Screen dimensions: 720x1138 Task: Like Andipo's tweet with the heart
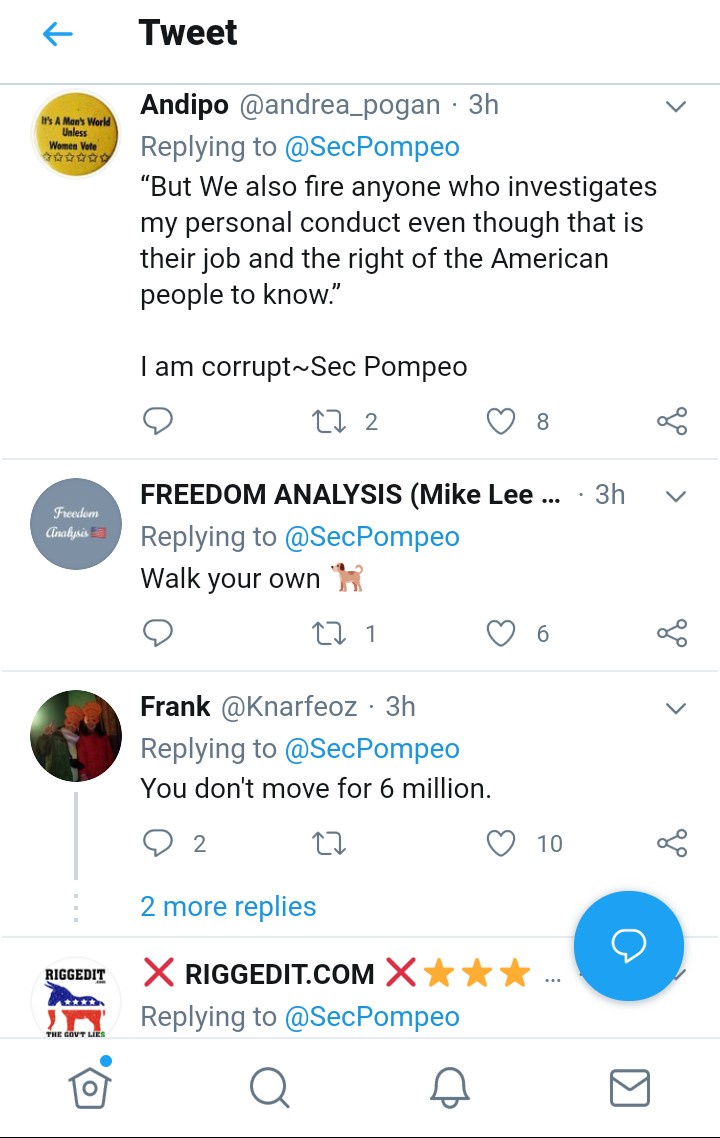500,421
